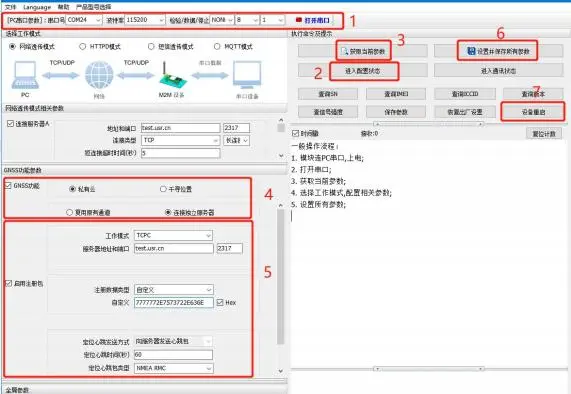Screen dimensions: 571x394
Task: Select the 网络透传模式 radio button
Action: pos(13,47)
